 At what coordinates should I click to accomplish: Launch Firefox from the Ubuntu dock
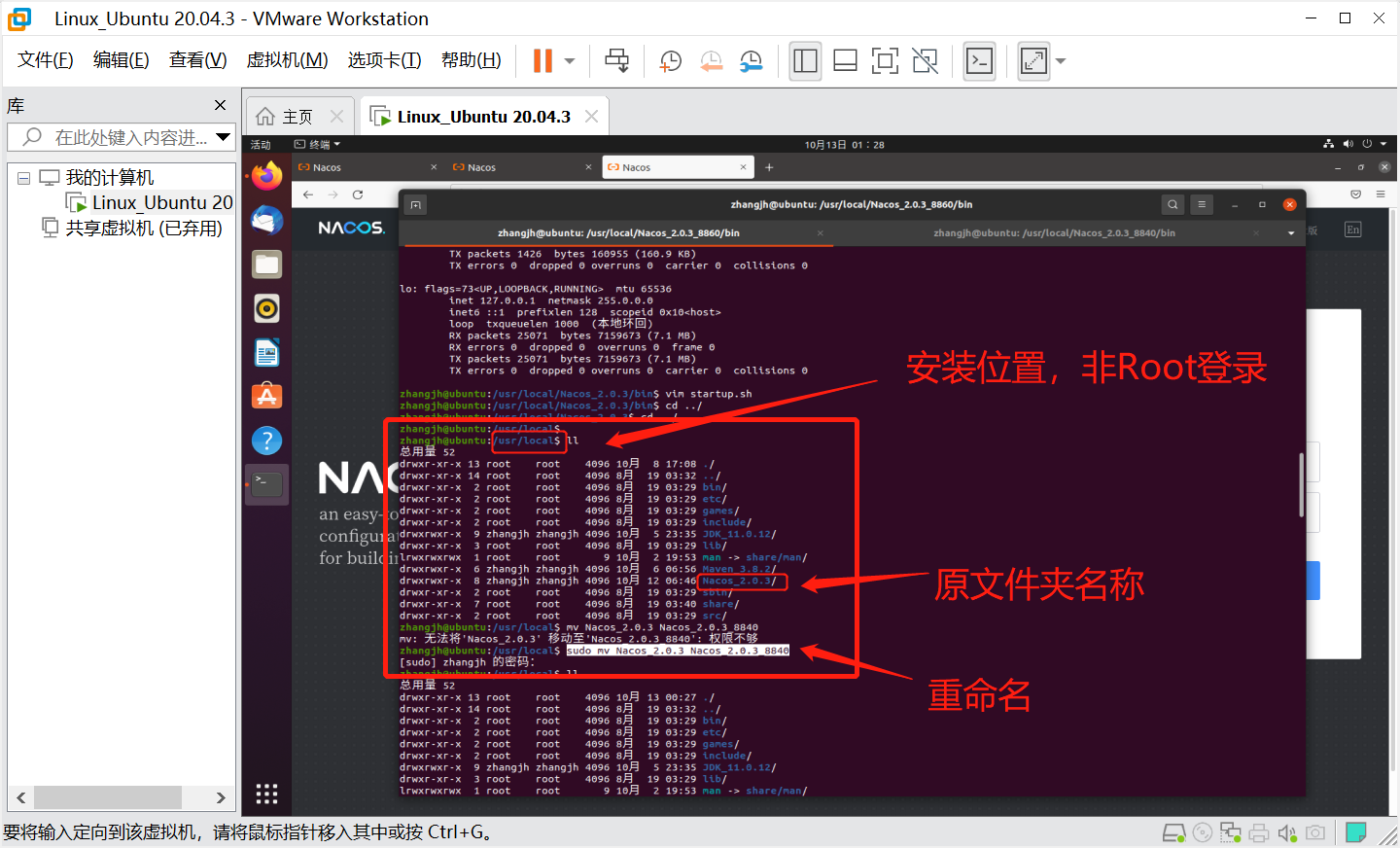[x=266, y=177]
